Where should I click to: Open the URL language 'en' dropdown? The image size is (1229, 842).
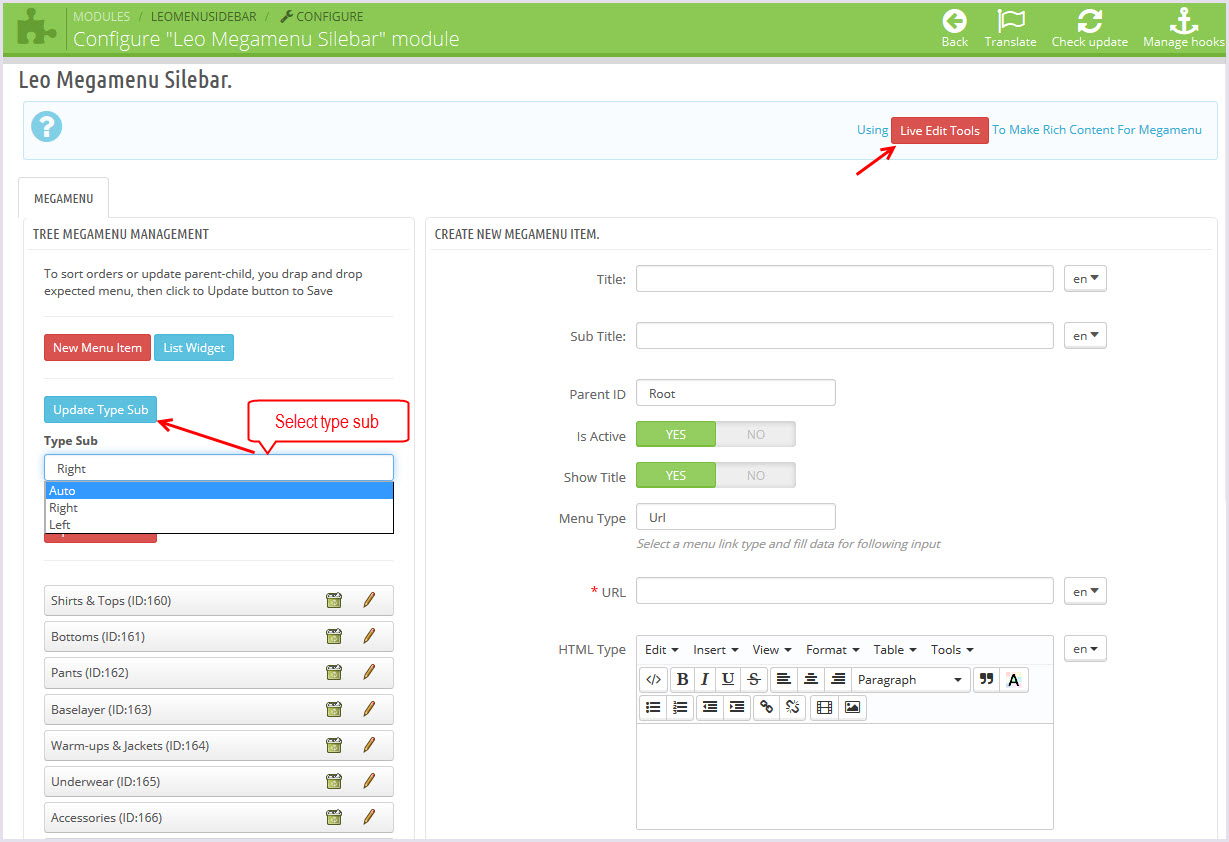point(1085,591)
